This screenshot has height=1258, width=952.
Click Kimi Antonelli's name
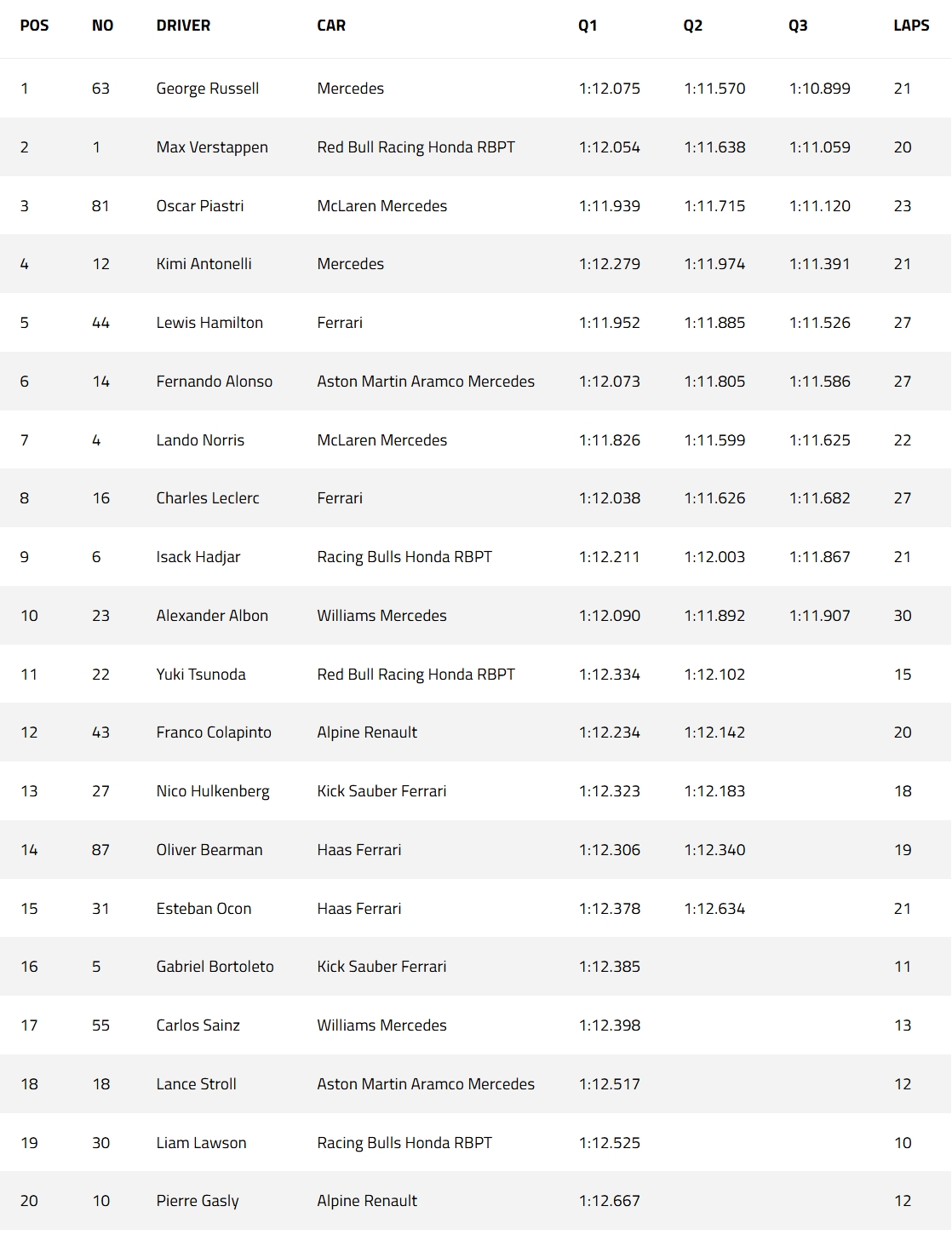[x=204, y=264]
